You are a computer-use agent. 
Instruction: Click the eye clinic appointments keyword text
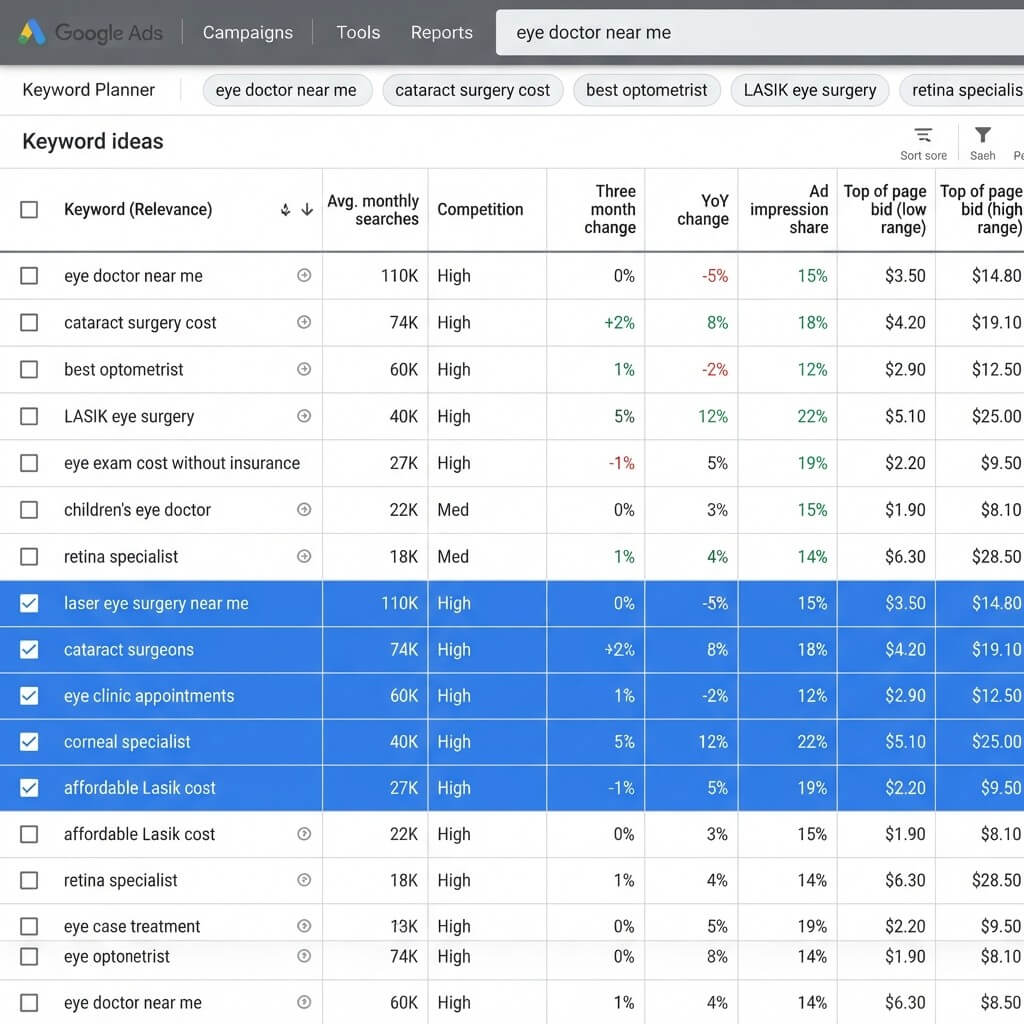pyautogui.click(x=149, y=696)
